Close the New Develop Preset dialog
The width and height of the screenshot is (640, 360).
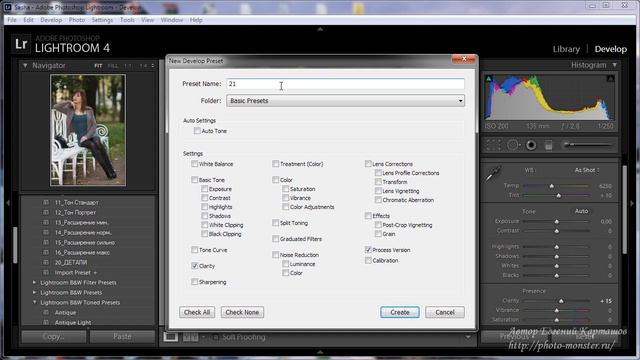pos(464,60)
